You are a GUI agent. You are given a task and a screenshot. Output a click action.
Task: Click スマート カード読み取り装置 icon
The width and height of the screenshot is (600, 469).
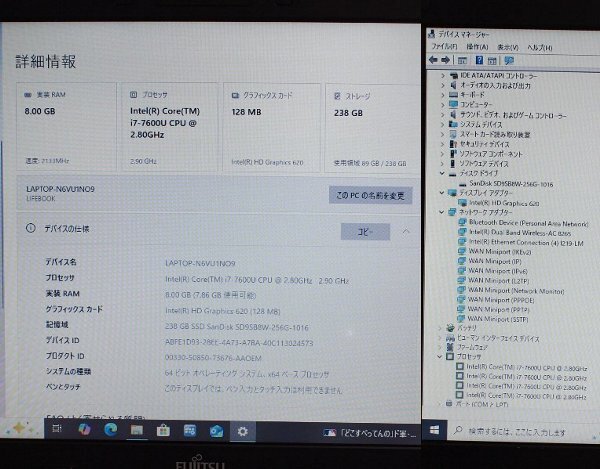453,134
